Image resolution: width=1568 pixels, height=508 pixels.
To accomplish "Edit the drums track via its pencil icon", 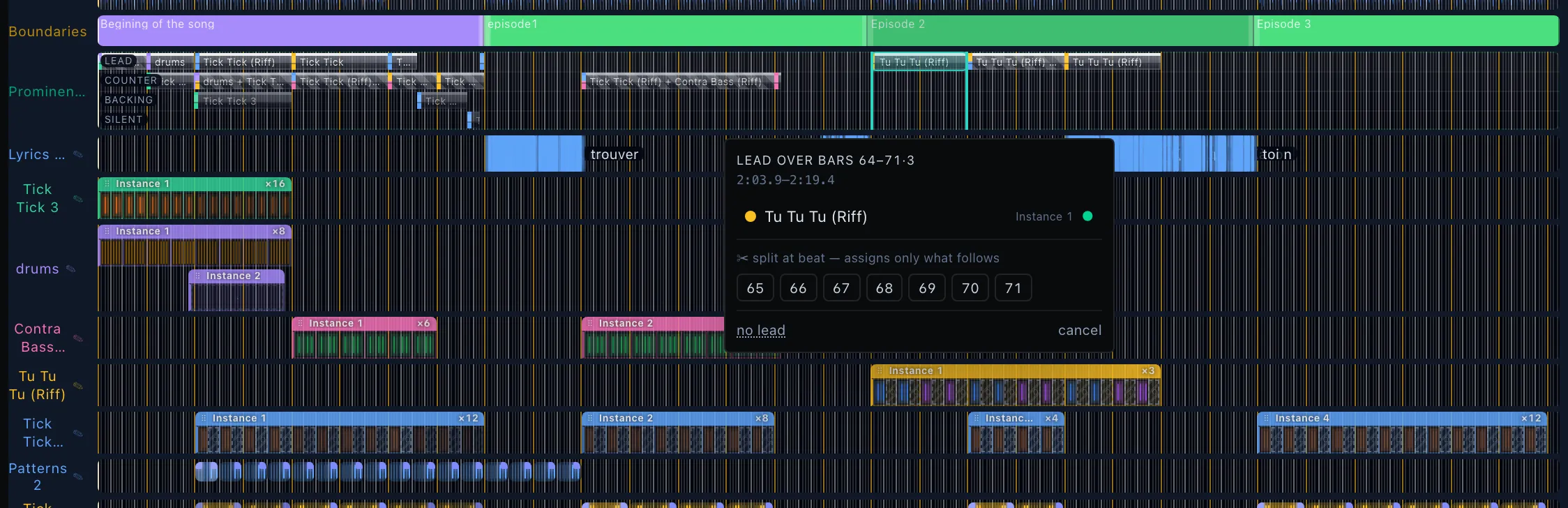I will (71, 269).
